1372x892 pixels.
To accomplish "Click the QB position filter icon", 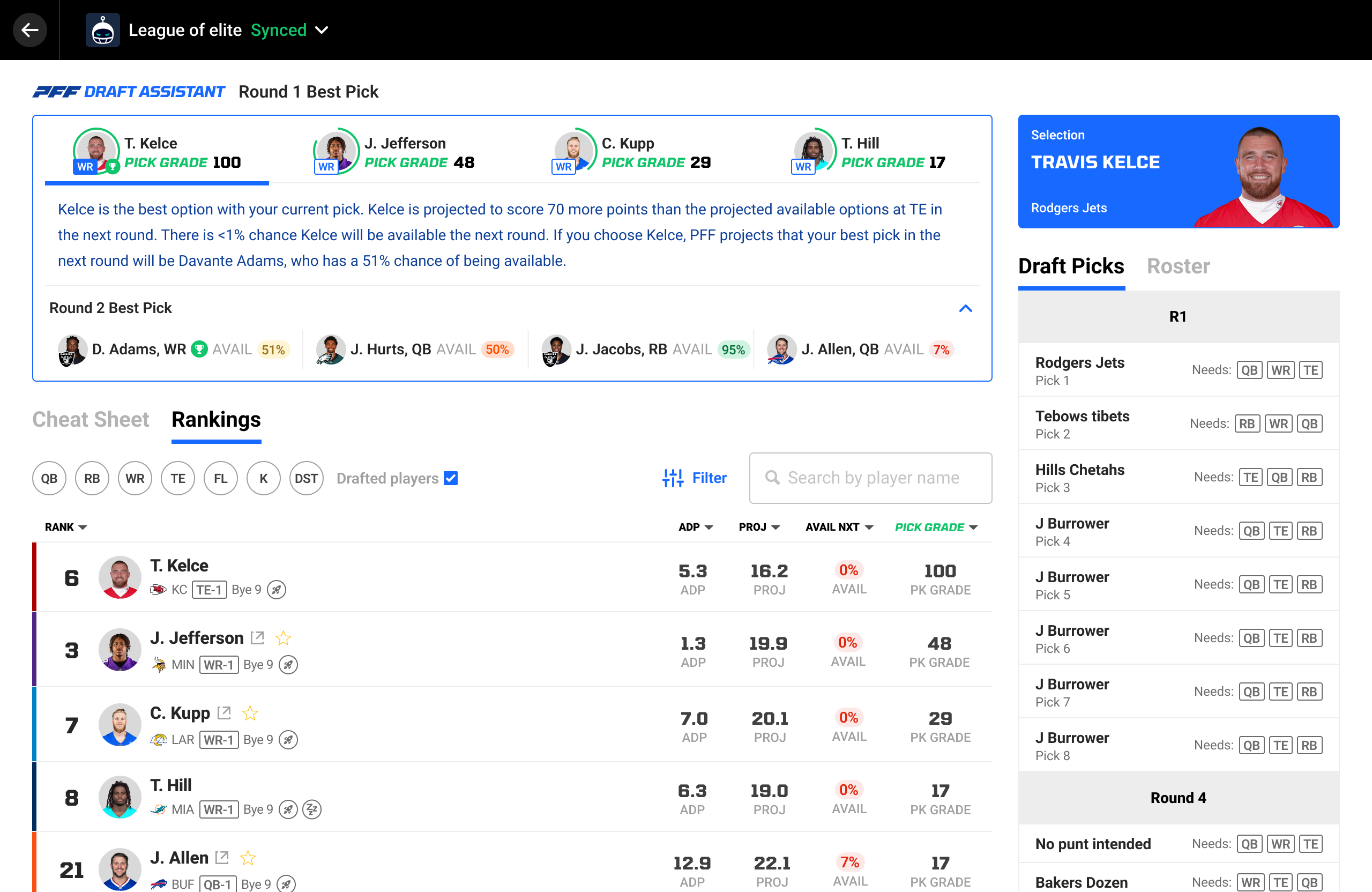I will coord(48,478).
